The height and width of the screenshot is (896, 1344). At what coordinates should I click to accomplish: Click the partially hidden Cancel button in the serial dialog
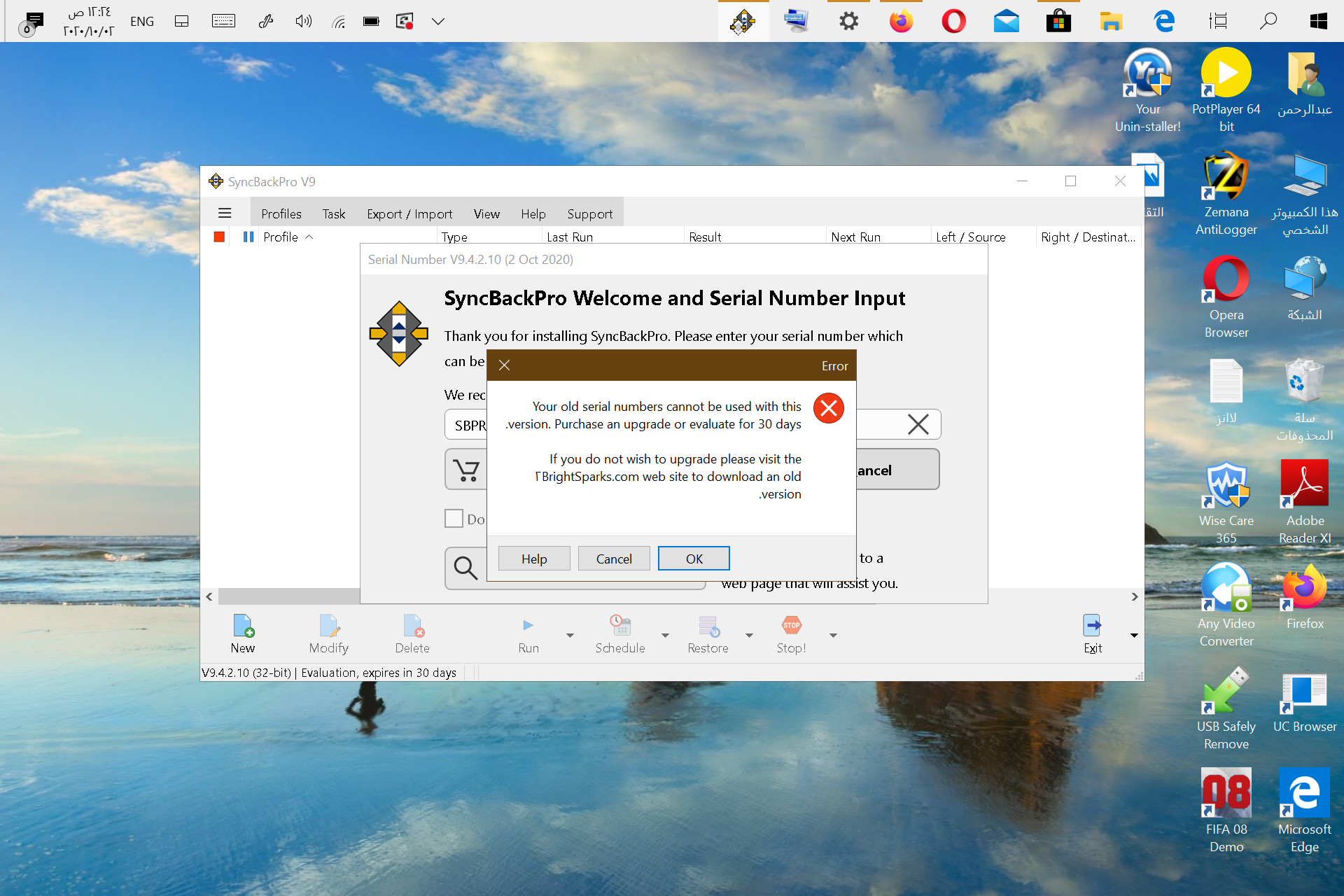(x=897, y=470)
